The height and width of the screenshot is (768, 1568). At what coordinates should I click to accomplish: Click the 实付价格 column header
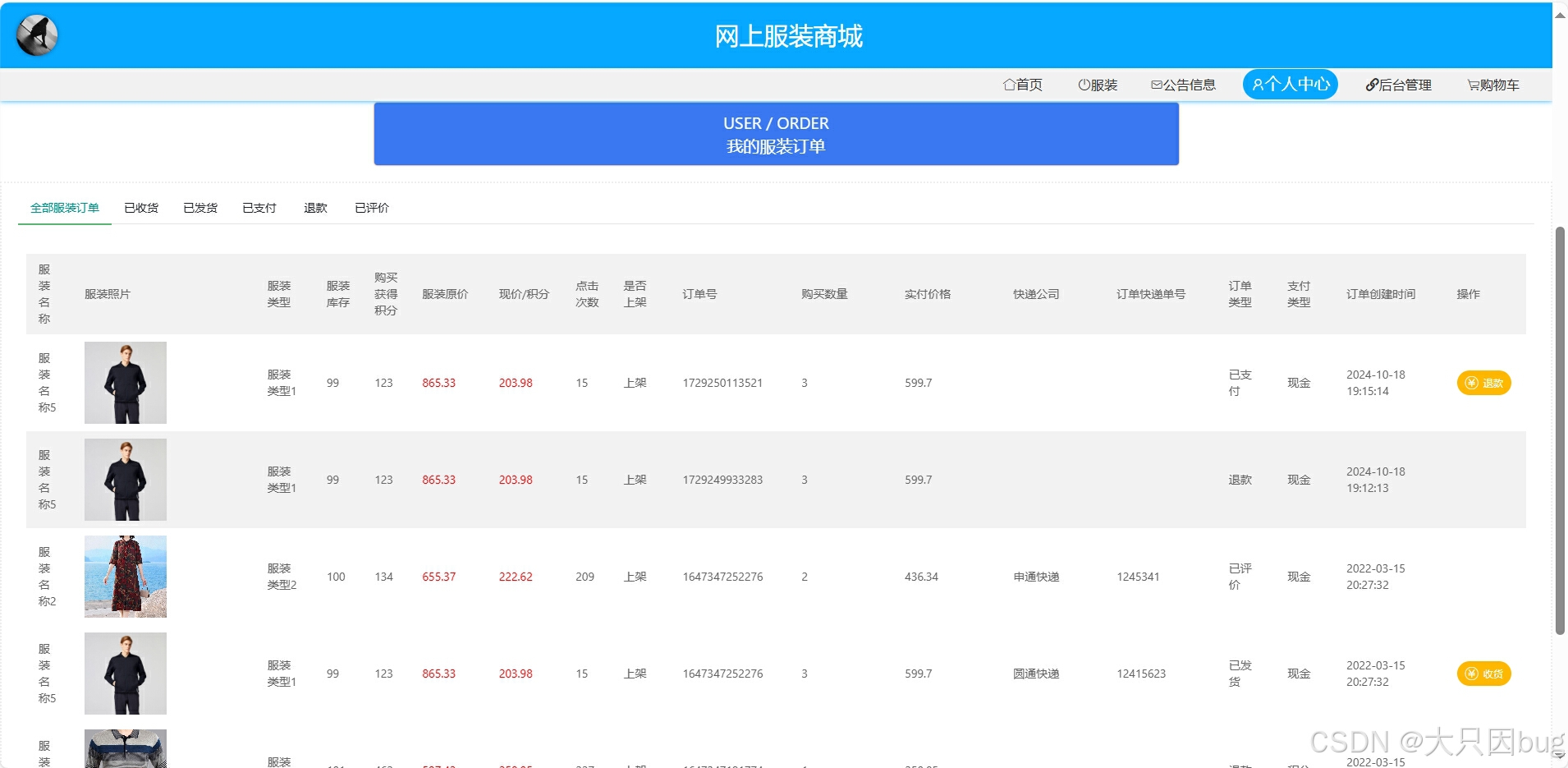pyautogui.click(x=928, y=294)
